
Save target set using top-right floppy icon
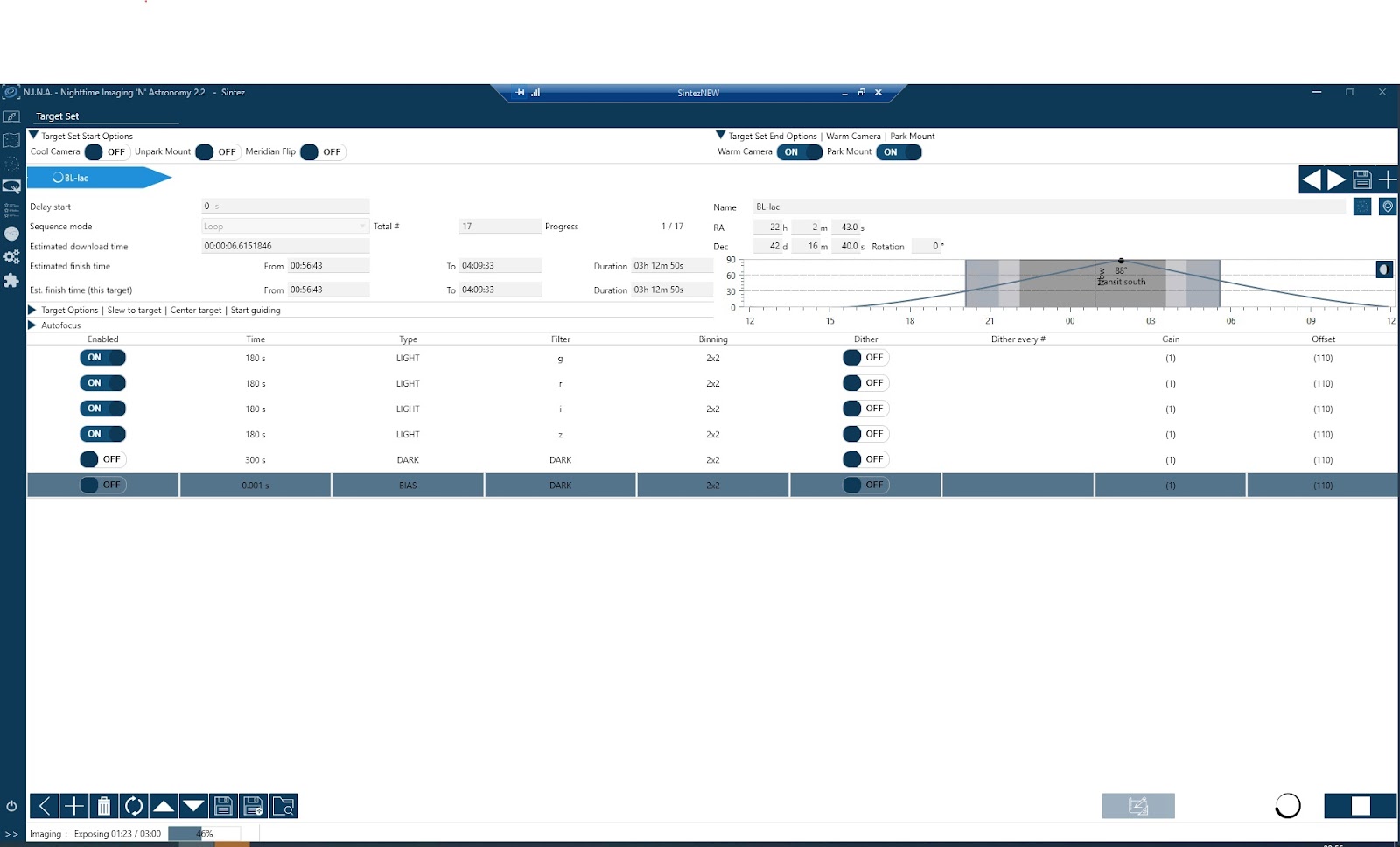pyautogui.click(x=1362, y=179)
